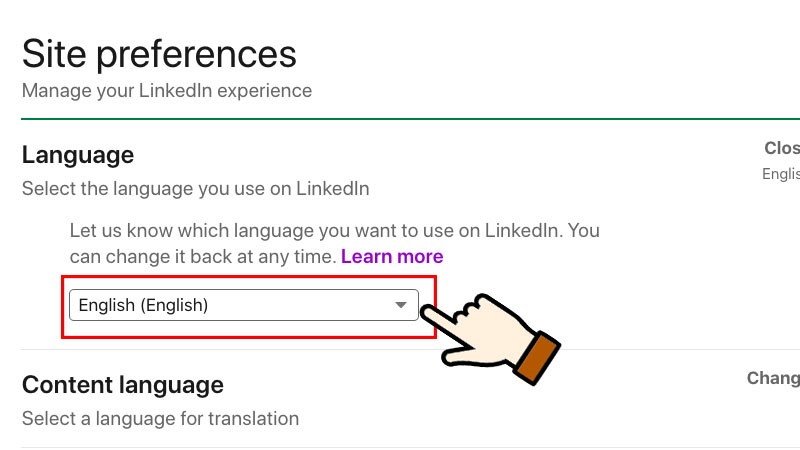Image resolution: width=800 pixels, height=450 pixels.
Task: Click the Site preferences page title
Action: [x=160, y=53]
